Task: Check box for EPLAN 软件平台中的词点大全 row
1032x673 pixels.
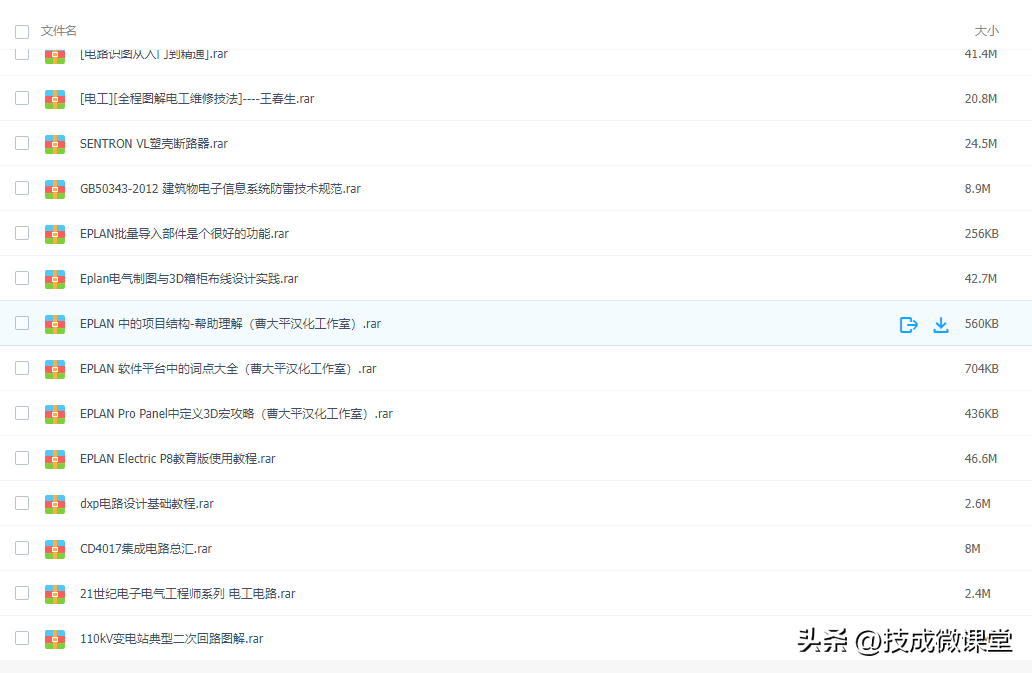Action: 22,368
